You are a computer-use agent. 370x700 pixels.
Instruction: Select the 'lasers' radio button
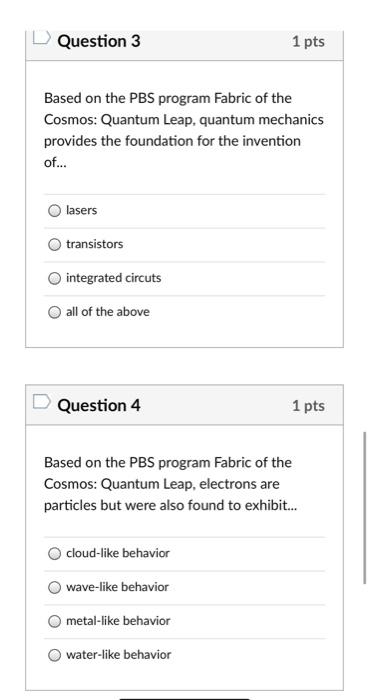54,210
